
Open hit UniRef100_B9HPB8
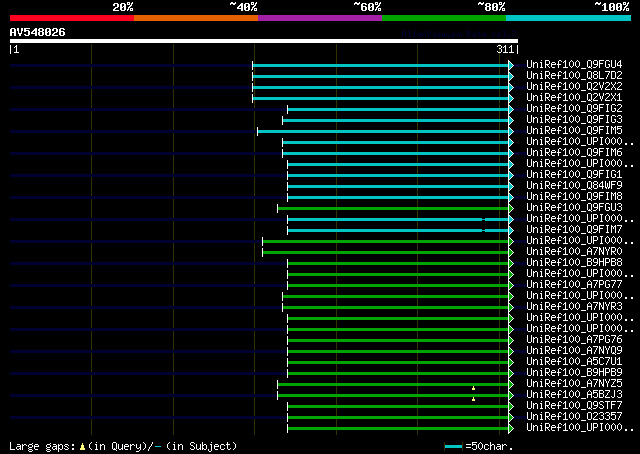click(x=574, y=263)
